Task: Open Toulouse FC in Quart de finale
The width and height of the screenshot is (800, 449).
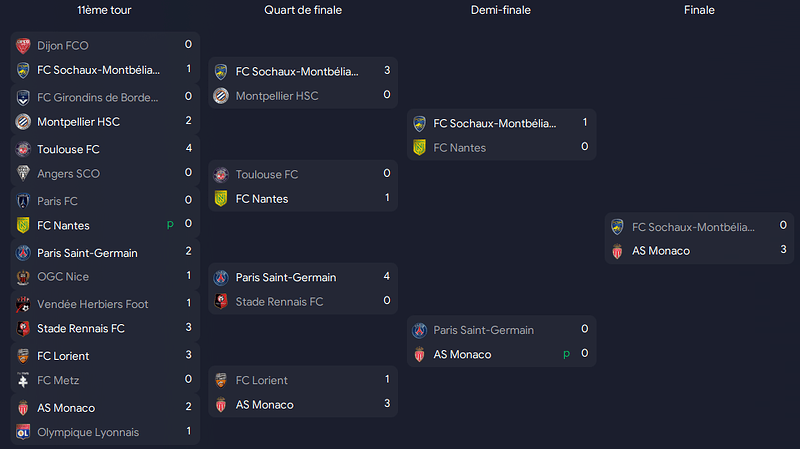Action: [267, 174]
